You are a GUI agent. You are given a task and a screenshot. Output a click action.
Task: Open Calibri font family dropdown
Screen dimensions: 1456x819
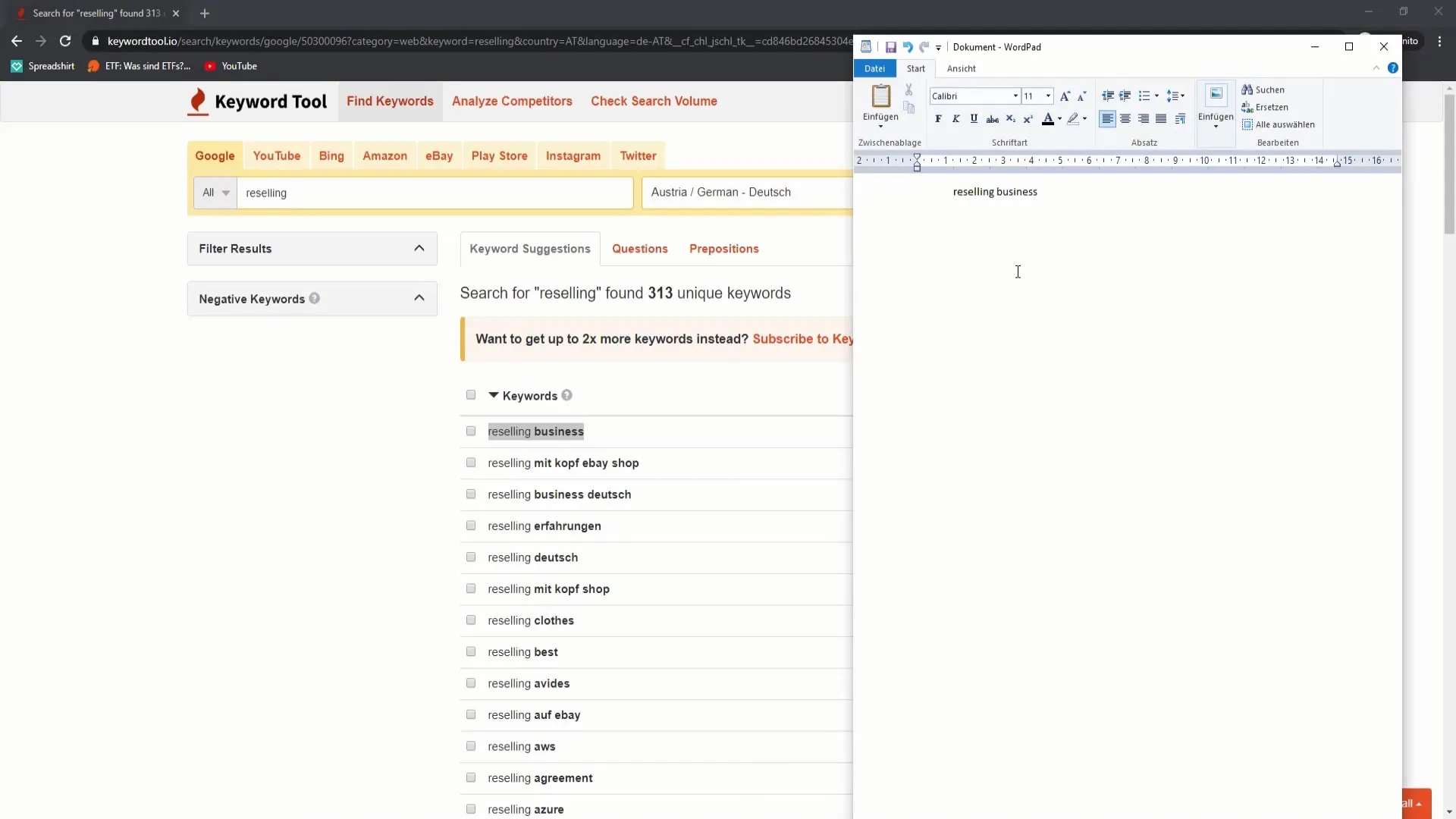click(x=1015, y=96)
